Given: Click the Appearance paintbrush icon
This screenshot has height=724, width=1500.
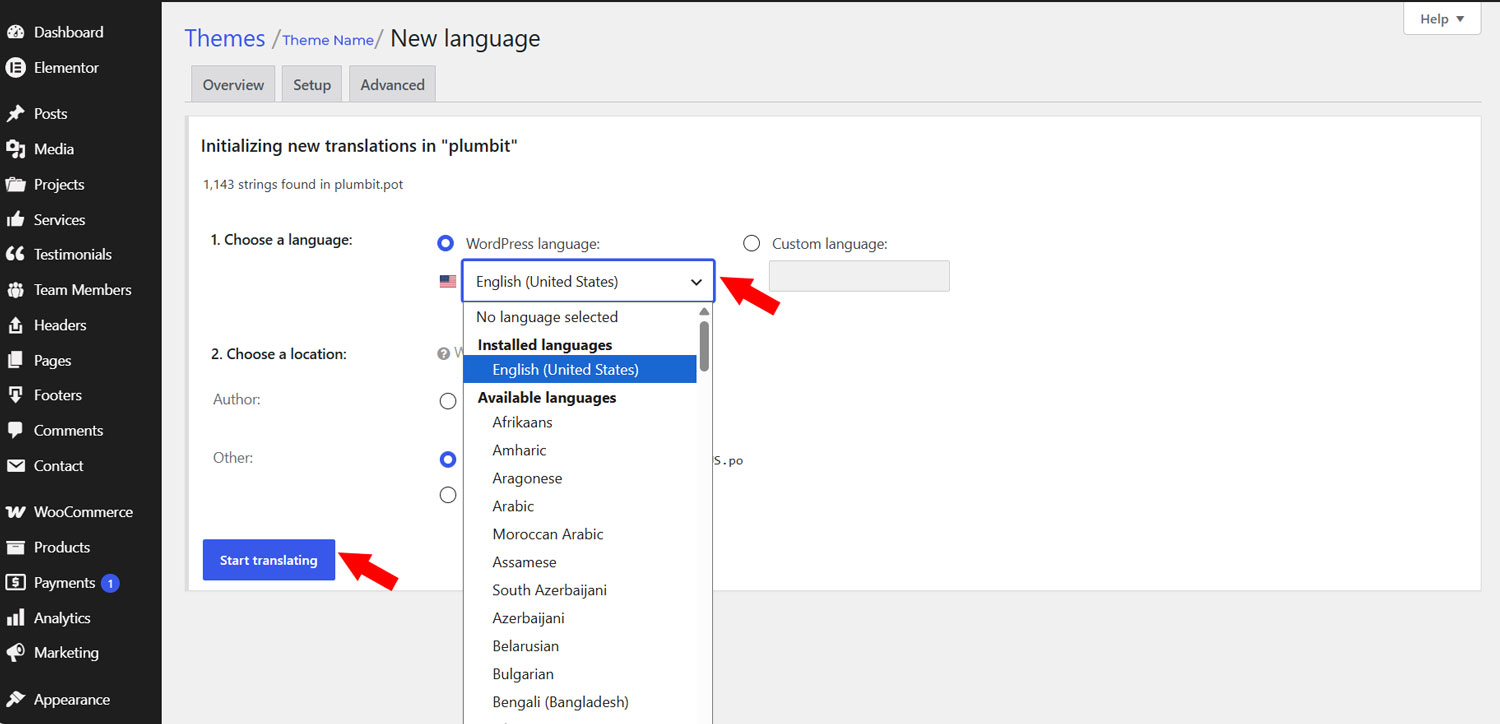Looking at the screenshot, I should 15,700.
